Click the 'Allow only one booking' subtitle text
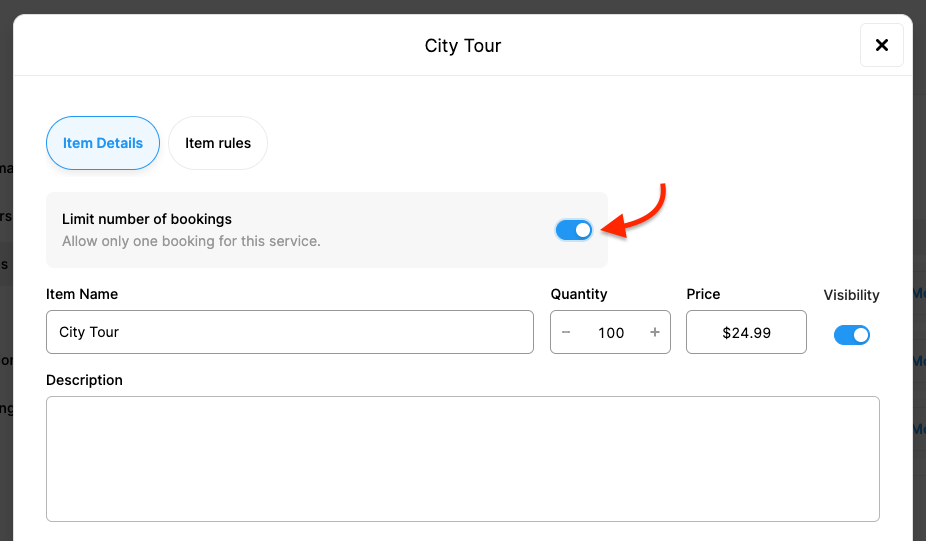The image size is (926, 541). [191, 241]
